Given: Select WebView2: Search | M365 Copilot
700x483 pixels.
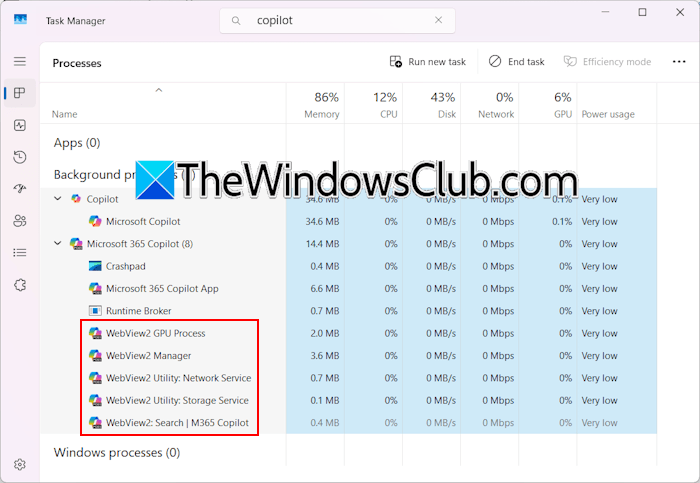Looking at the screenshot, I should 348,422.
